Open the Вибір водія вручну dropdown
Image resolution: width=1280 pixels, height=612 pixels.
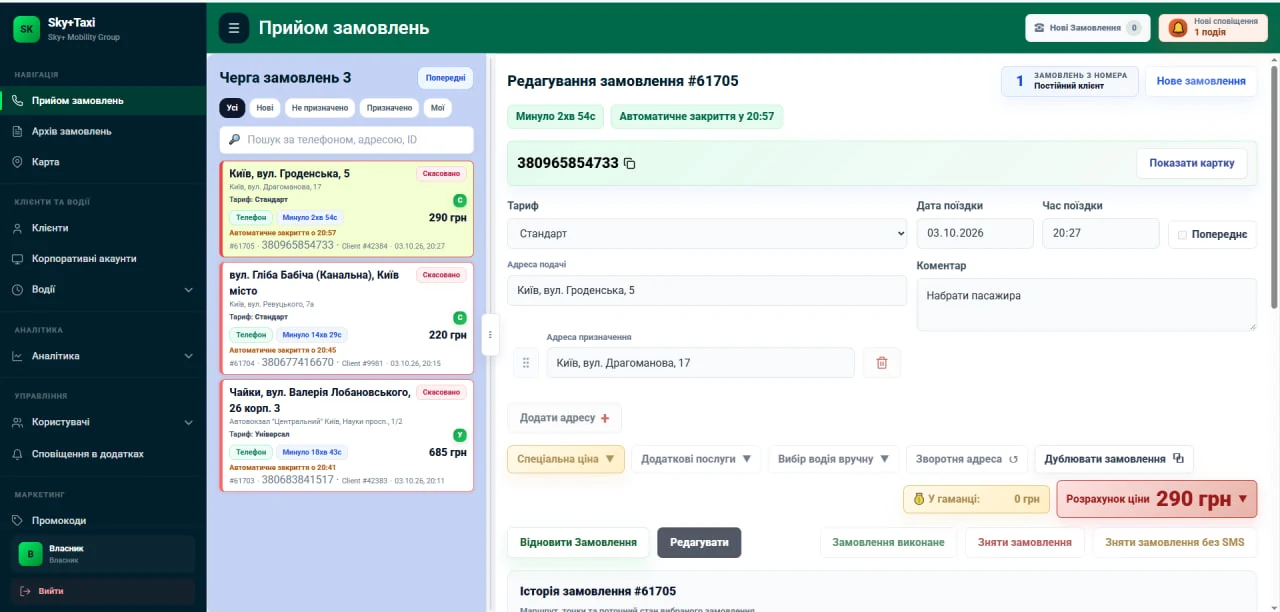[x=834, y=459]
